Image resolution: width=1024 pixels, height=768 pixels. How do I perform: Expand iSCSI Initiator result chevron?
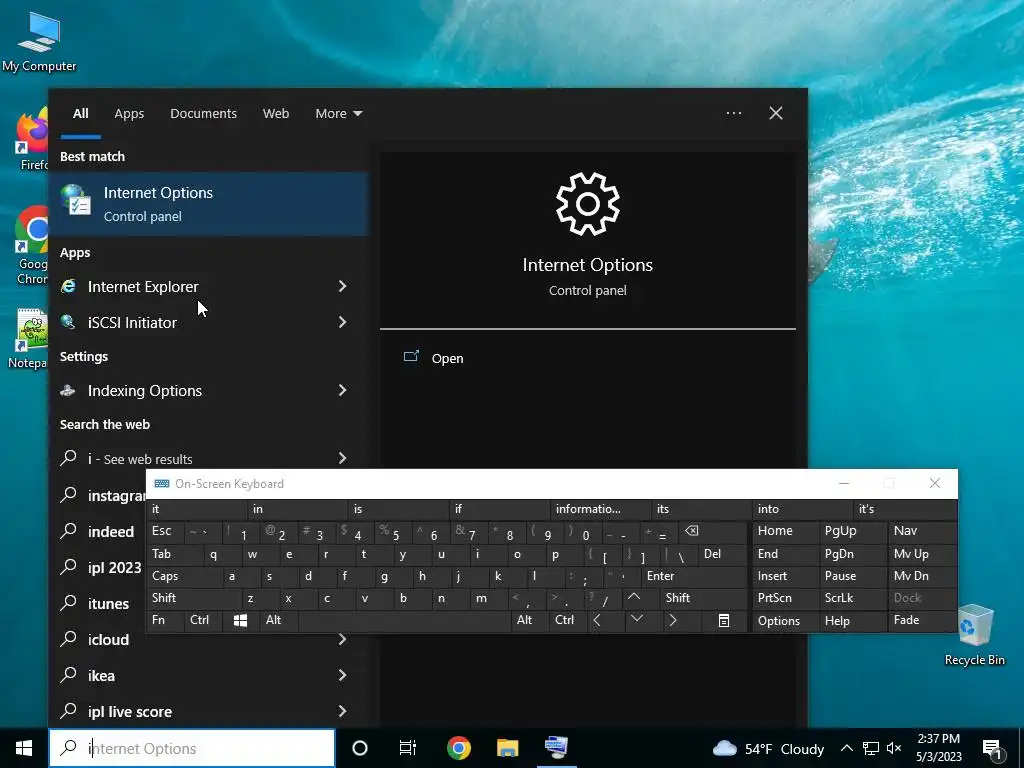click(x=343, y=322)
